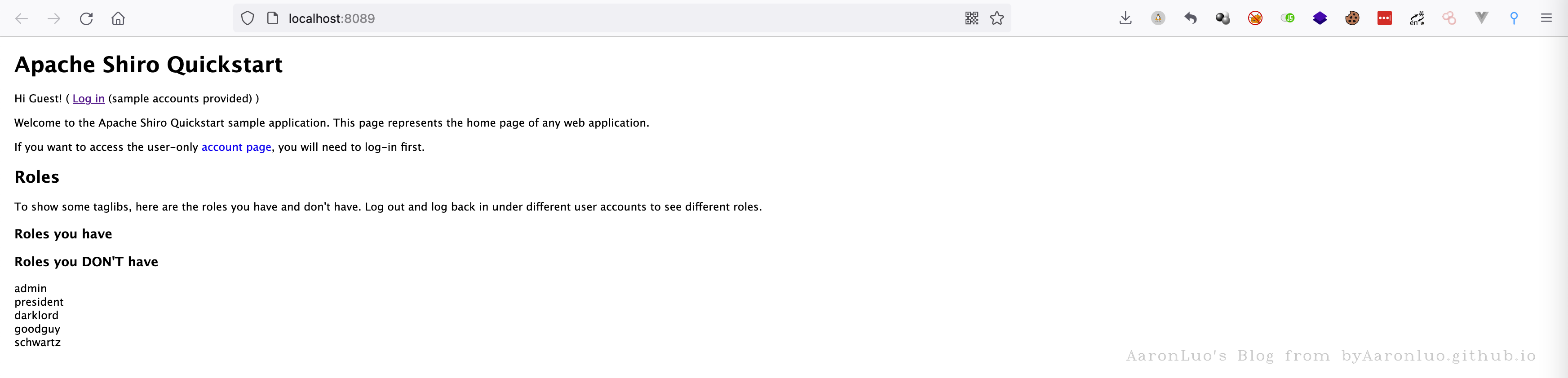Open the "account page" link
Screen dimensions: 1568x378
tap(236, 147)
